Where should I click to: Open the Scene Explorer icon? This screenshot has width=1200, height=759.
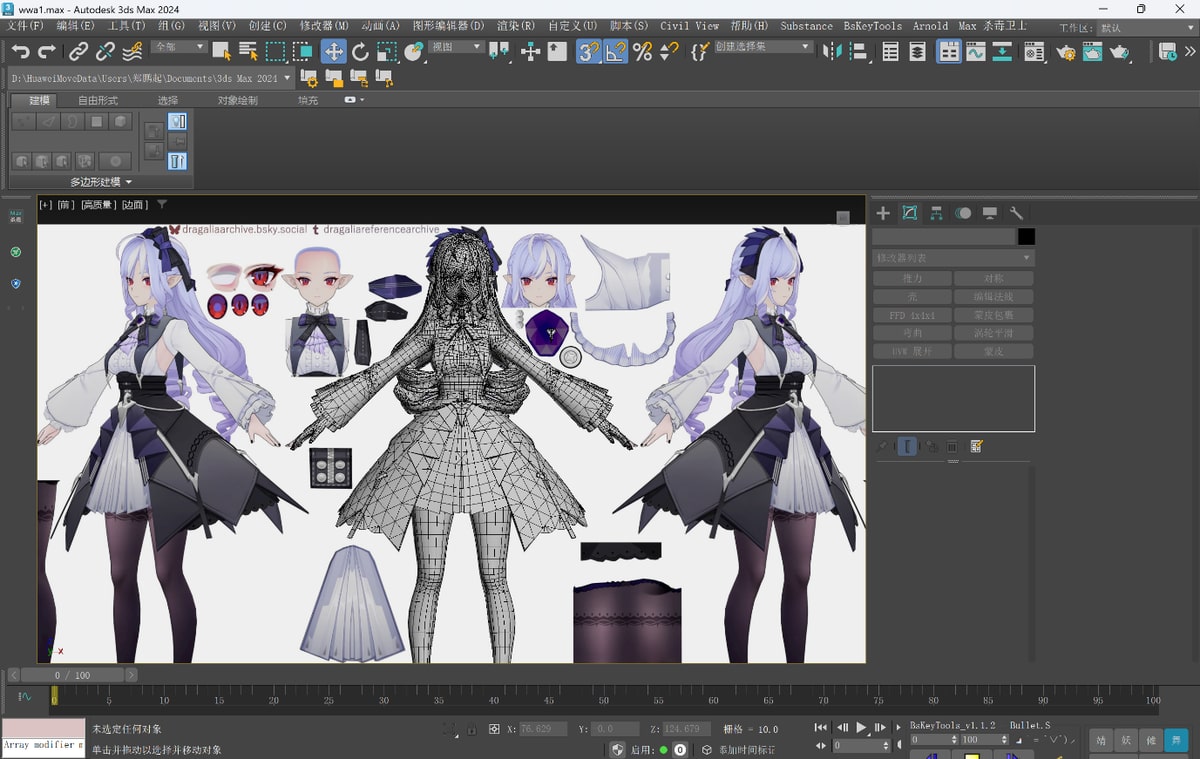[891, 51]
